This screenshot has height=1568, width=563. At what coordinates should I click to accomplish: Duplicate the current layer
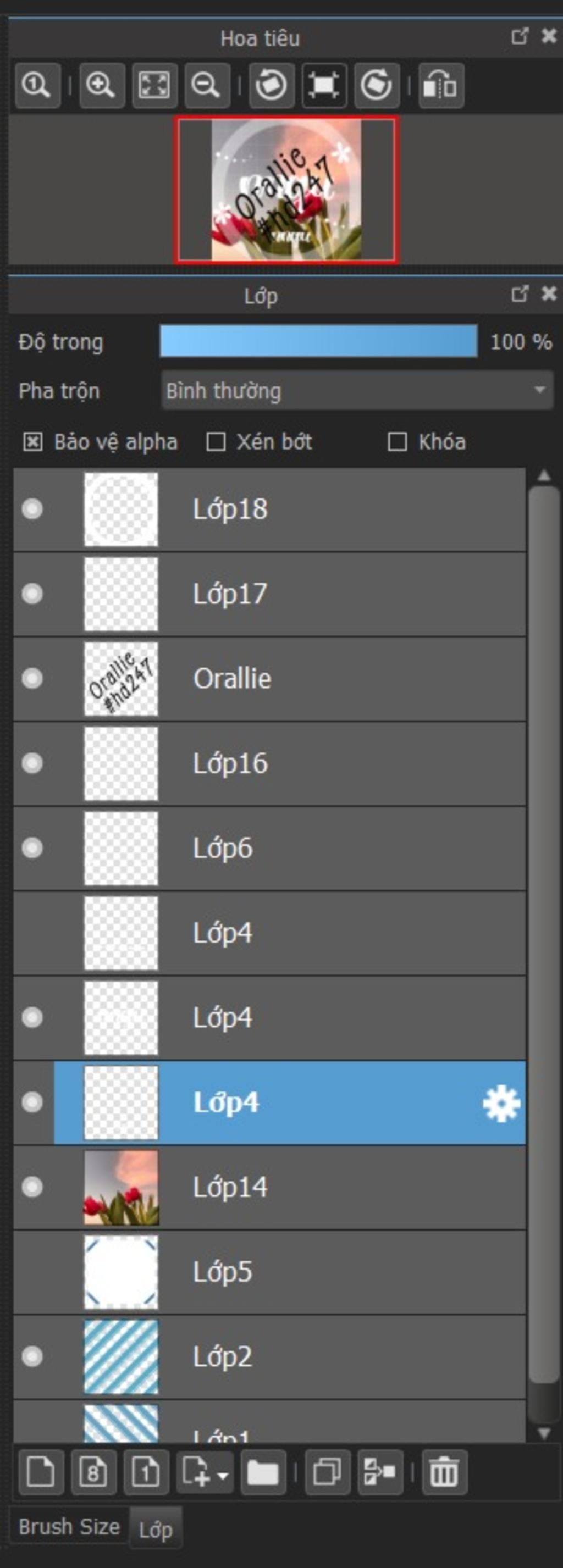328,1472
